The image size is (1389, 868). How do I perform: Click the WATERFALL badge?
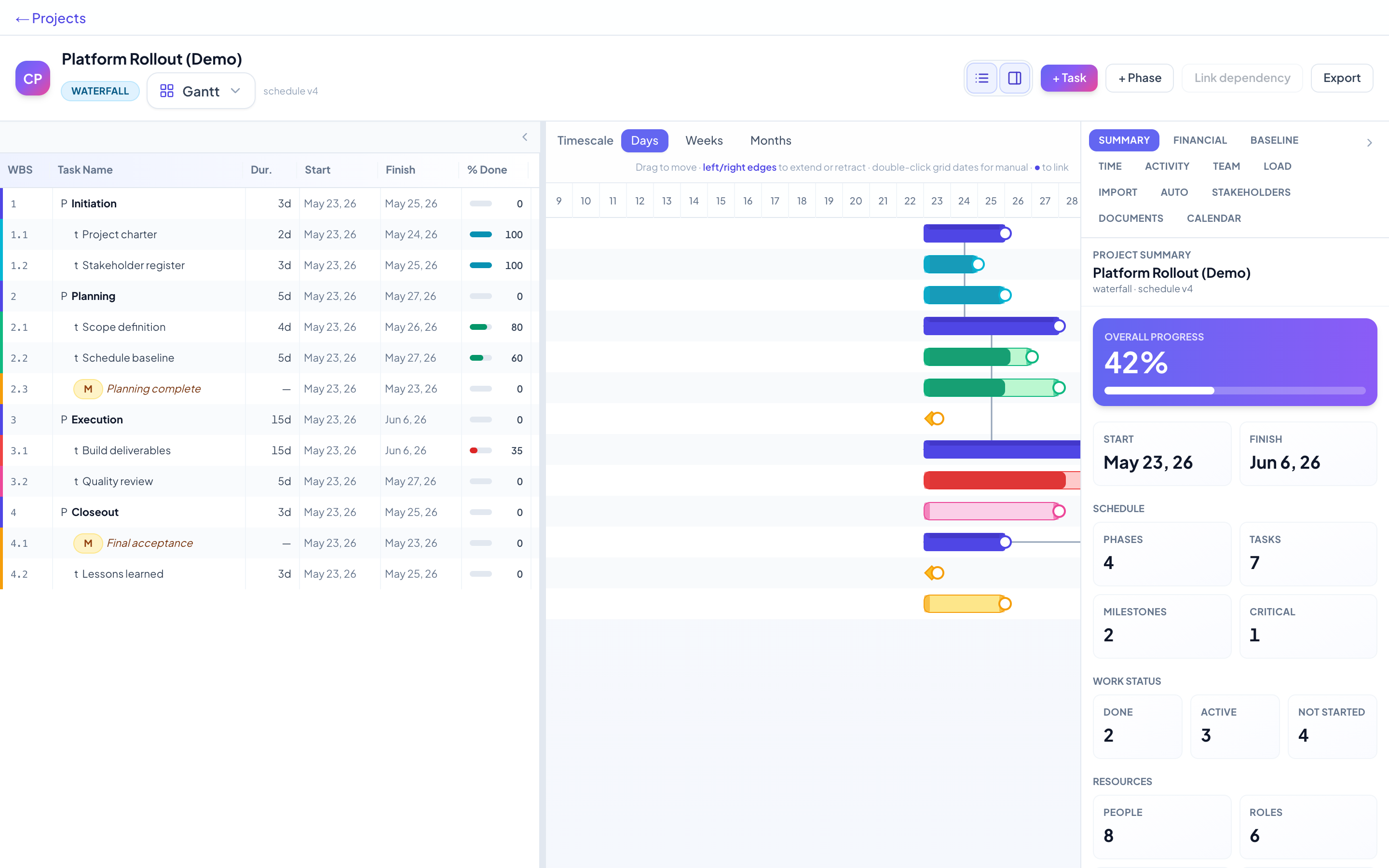(100, 91)
